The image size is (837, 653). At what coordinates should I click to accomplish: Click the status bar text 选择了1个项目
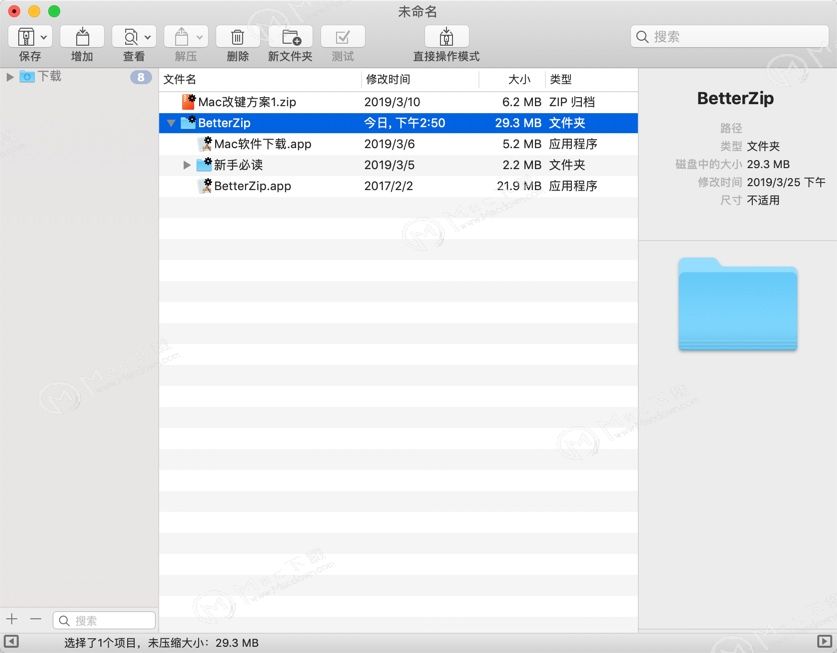pyautogui.click(x=100, y=643)
